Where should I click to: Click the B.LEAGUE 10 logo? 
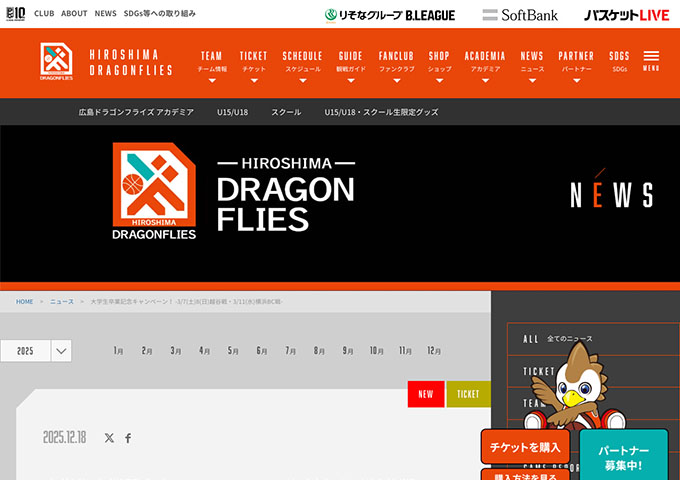click(14, 14)
